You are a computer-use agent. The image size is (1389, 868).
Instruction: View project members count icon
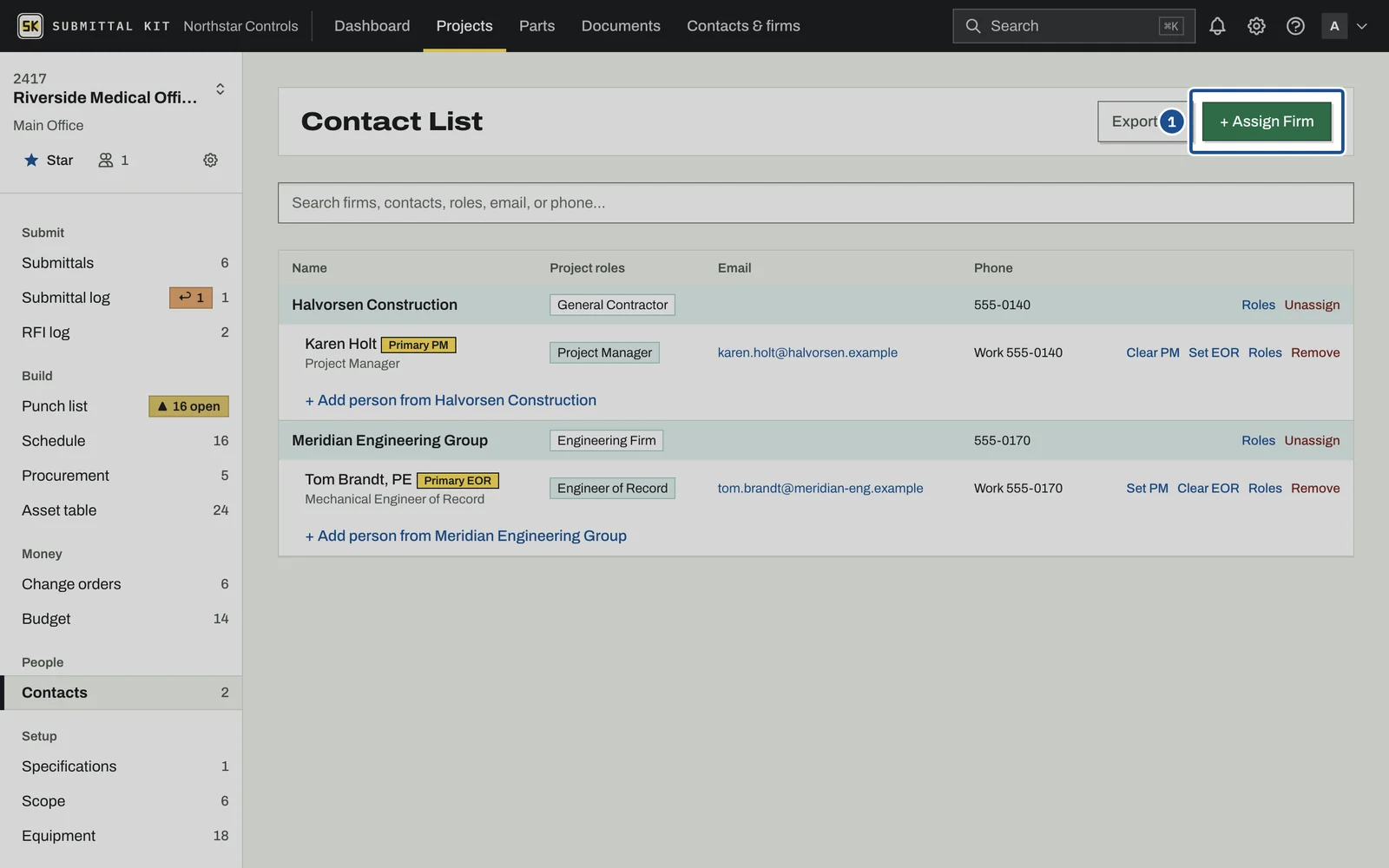(x=113, y=160)
